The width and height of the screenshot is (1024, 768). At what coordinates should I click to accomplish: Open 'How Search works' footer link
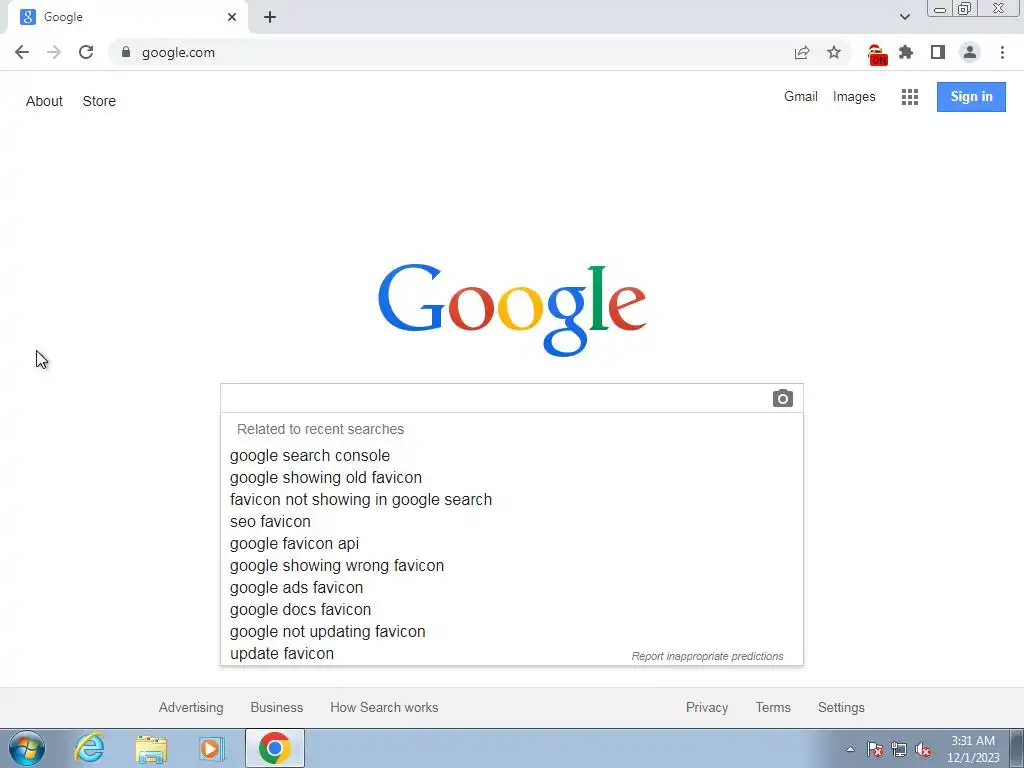[384, 707]
